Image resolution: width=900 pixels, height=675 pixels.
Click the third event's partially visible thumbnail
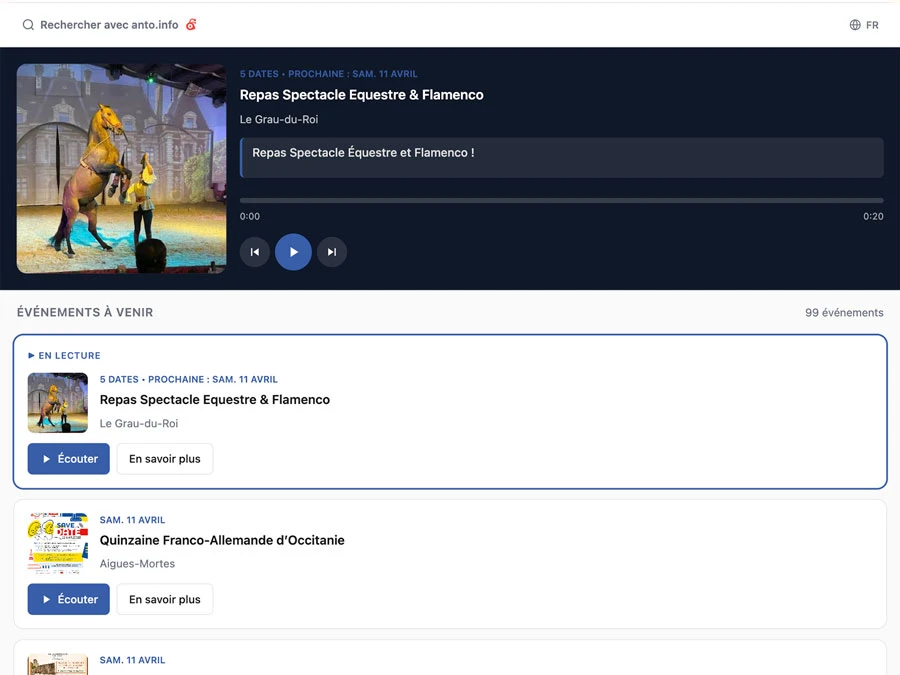click(58, 665)
